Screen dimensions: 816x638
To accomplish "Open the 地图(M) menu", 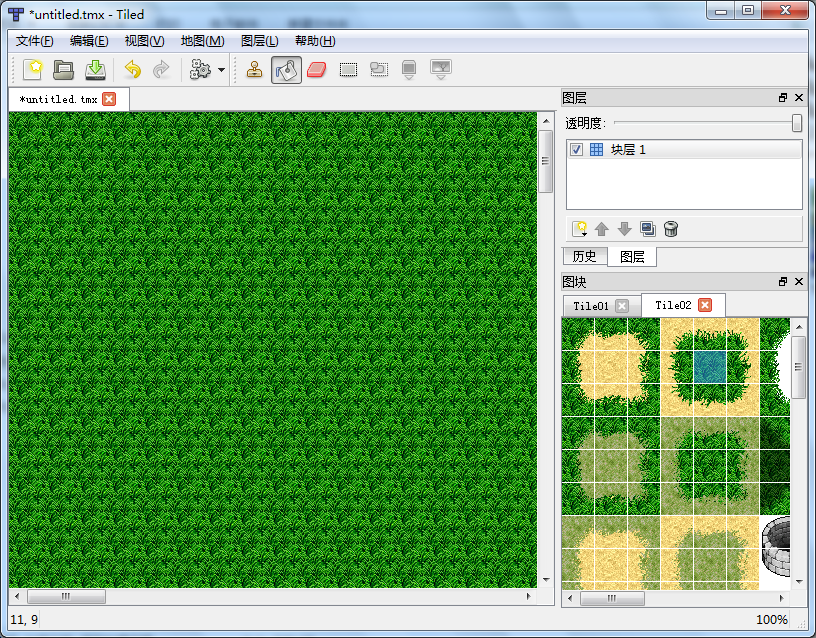I will (202, 41).
